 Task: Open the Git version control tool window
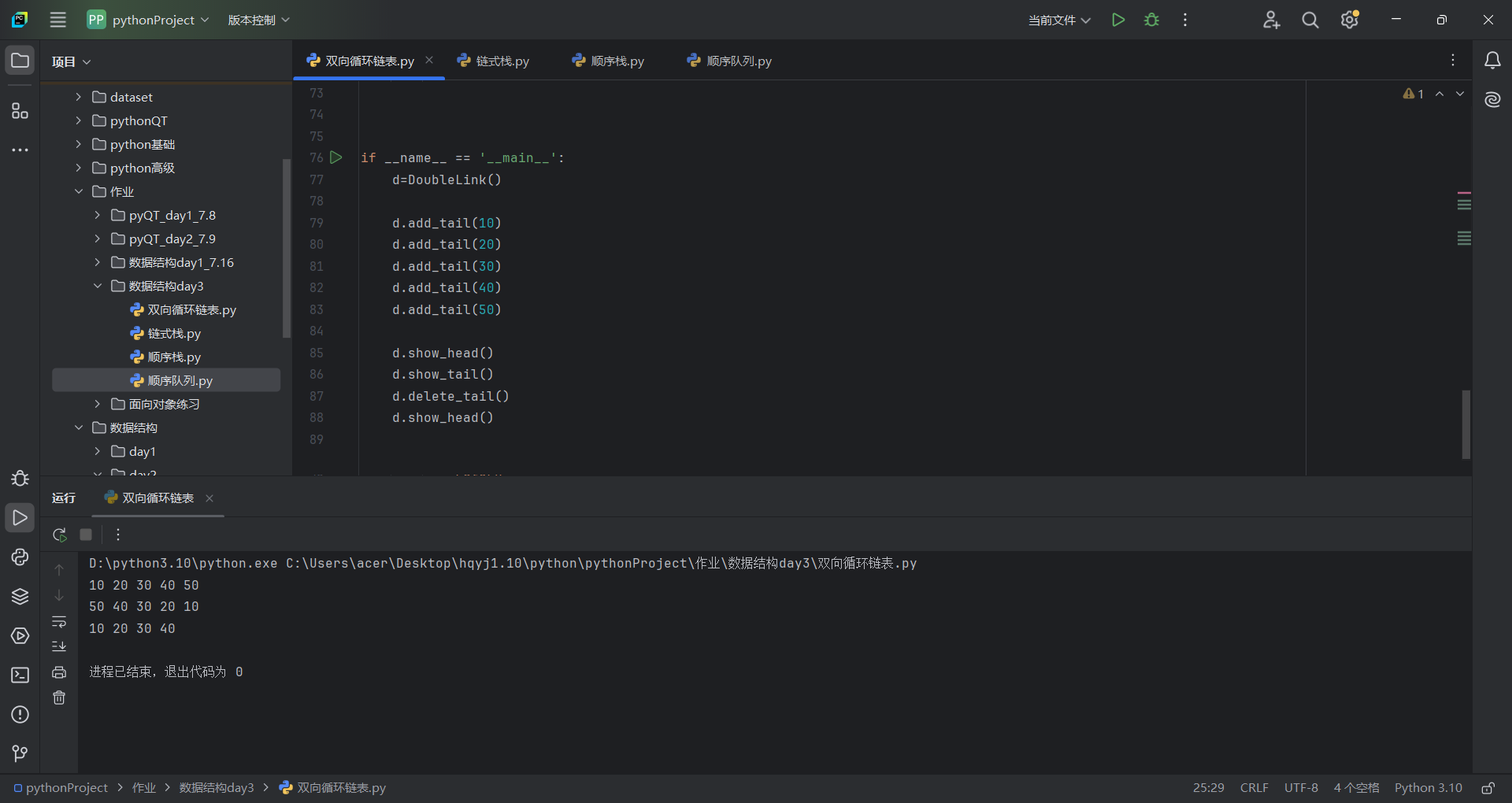point(20,753)
